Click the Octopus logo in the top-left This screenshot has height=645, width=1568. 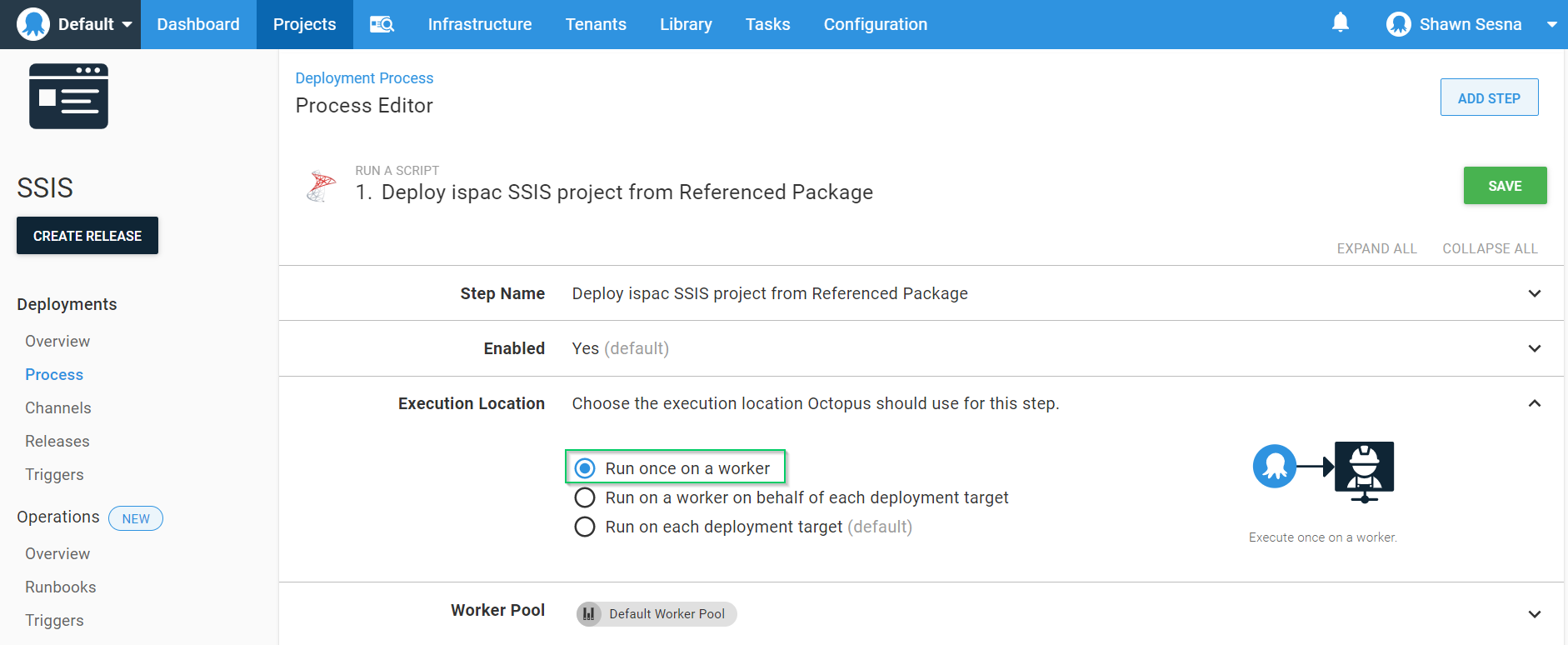click(x=33, y=24)
